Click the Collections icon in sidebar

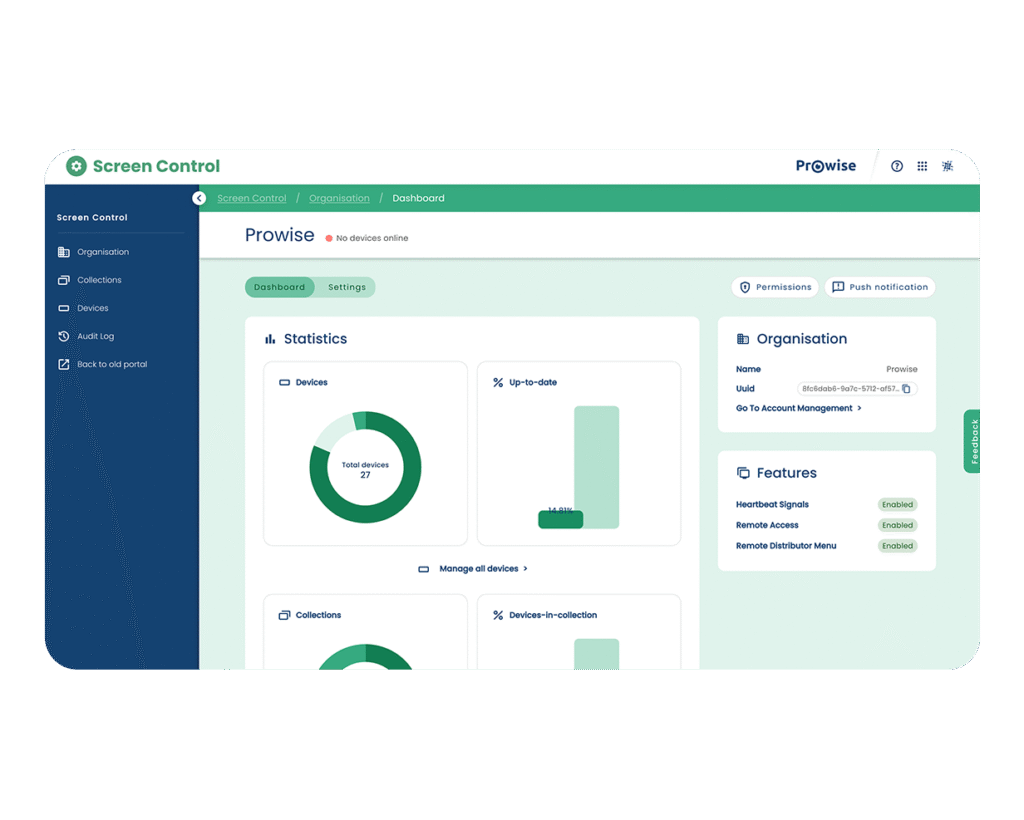pos(64,281)
